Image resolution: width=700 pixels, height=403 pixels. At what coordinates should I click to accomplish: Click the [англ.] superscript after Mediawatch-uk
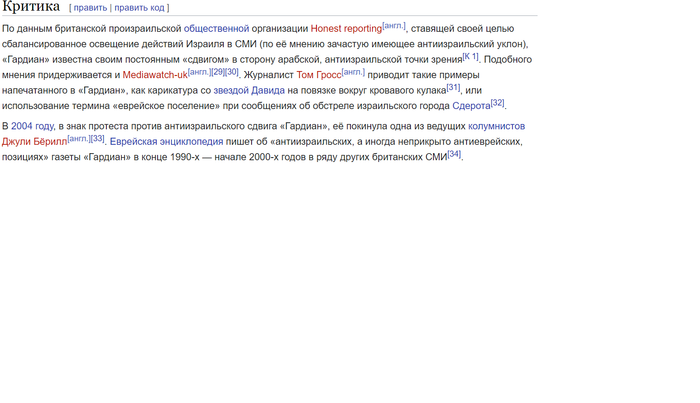point(199,71)
